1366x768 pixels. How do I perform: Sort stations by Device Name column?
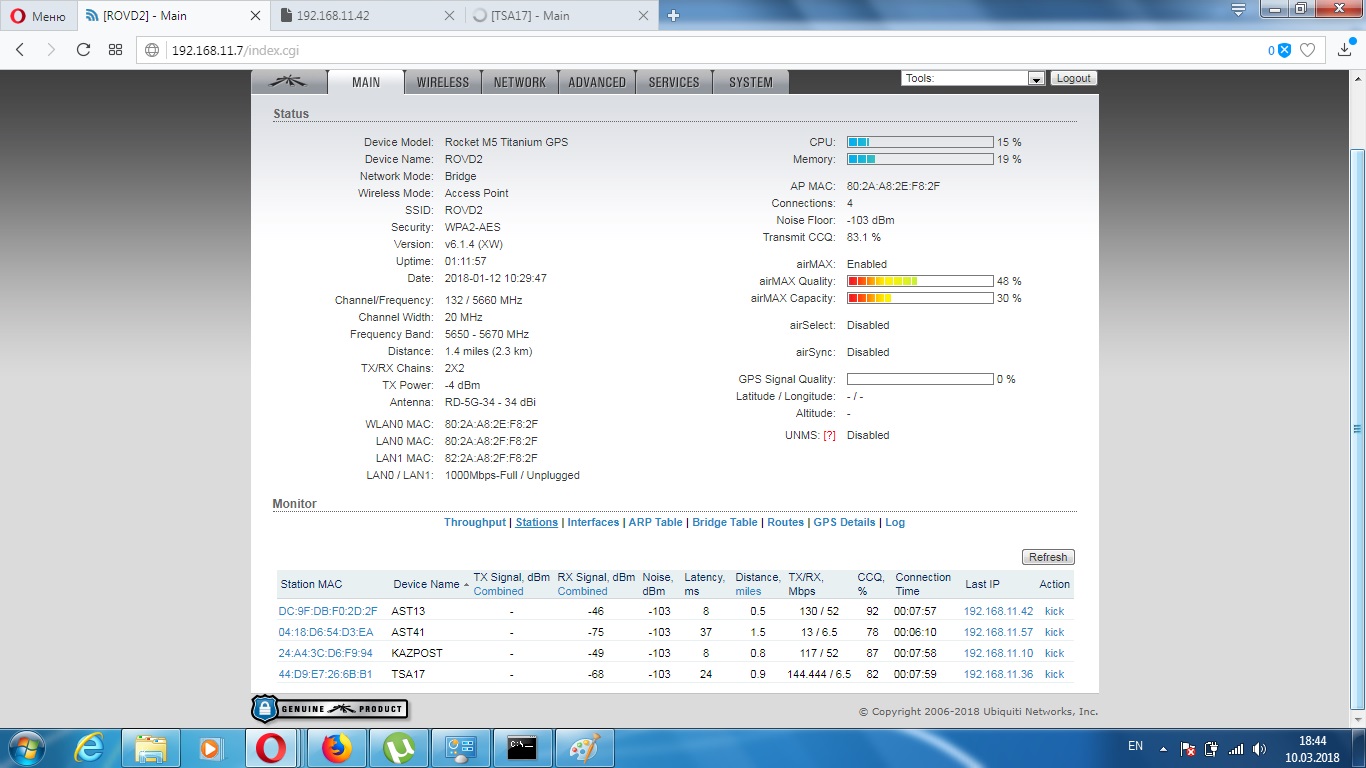tap(425, 584)
